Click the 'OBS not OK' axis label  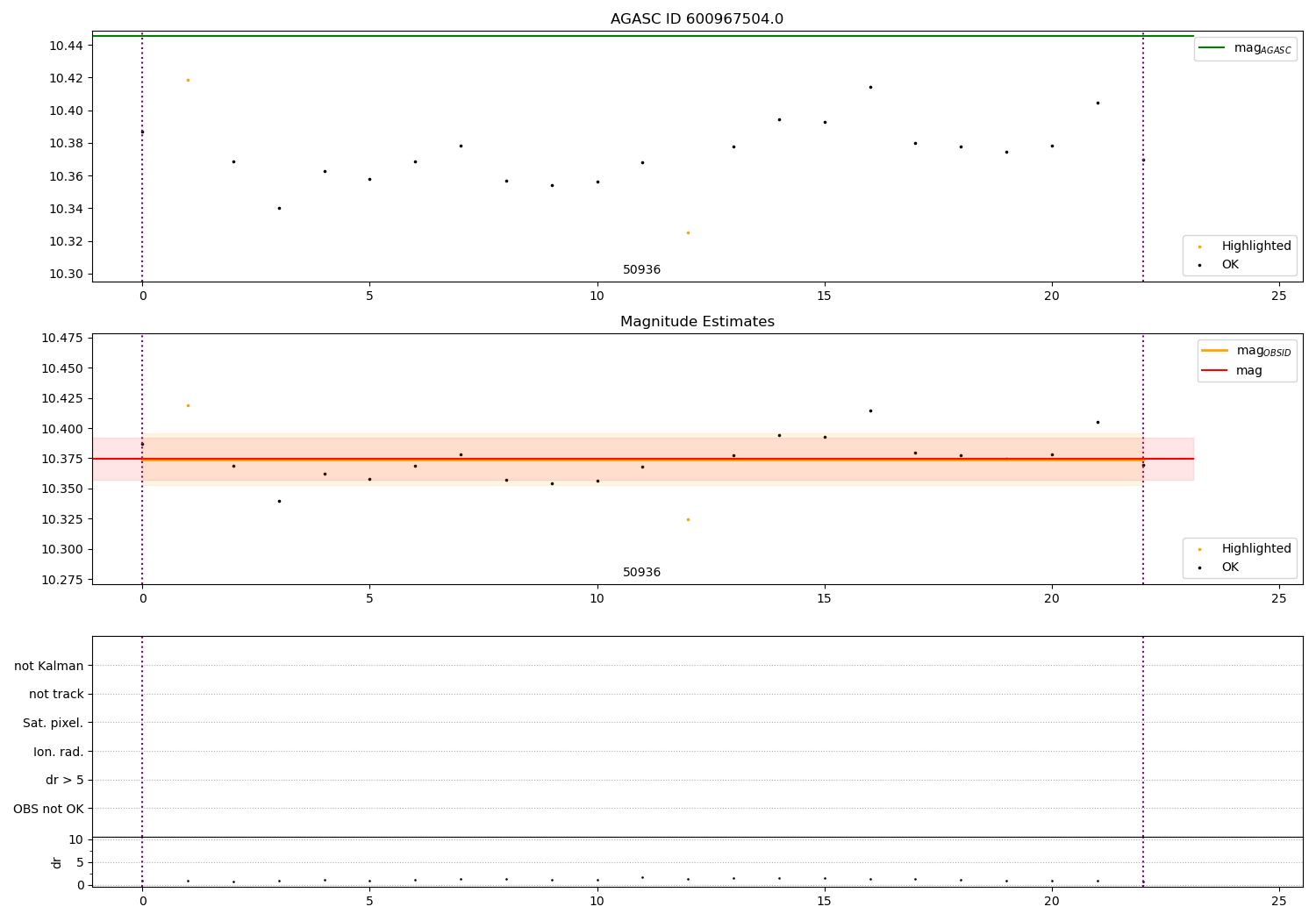pos(48,809)
